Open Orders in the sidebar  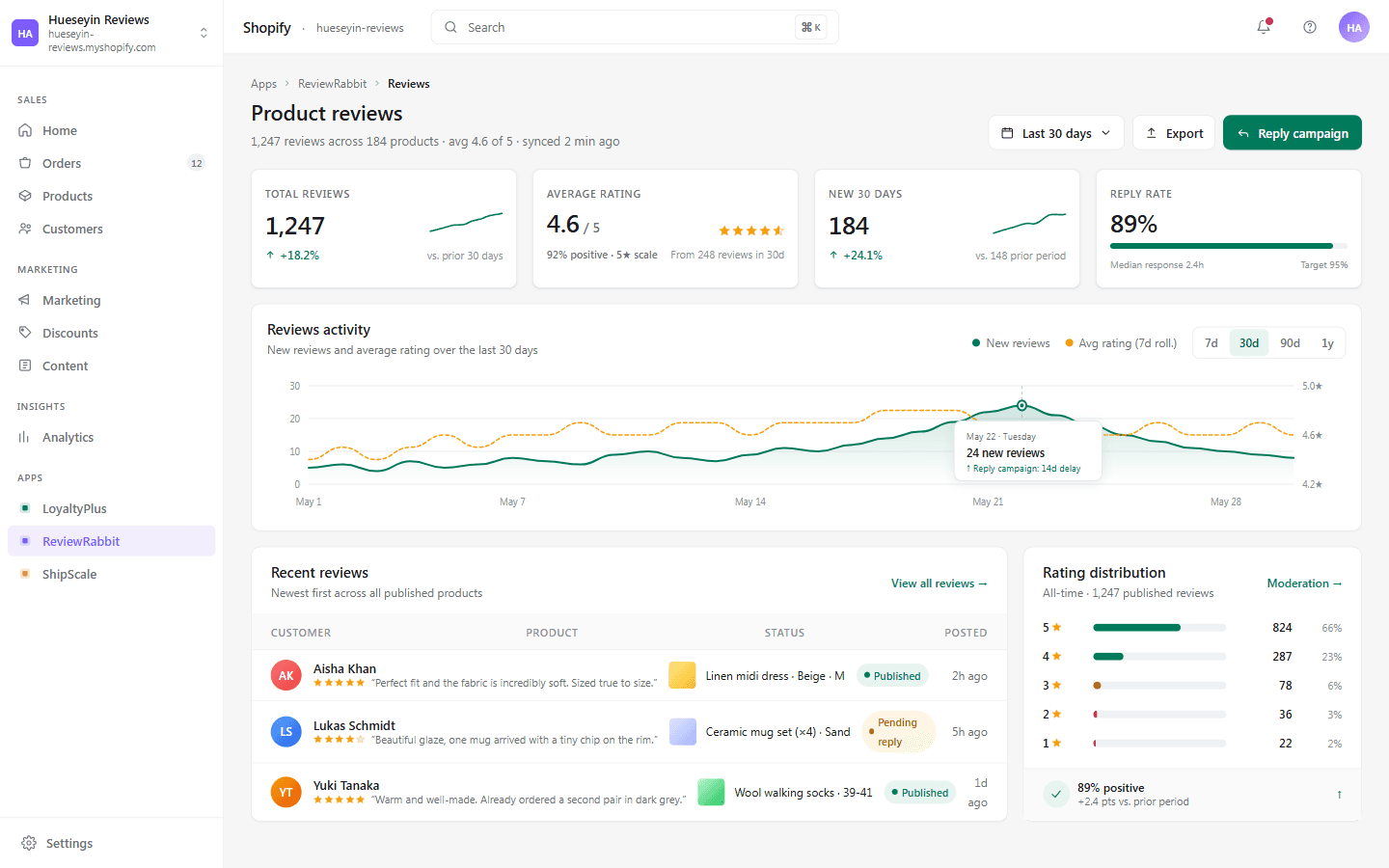[111, 163]
